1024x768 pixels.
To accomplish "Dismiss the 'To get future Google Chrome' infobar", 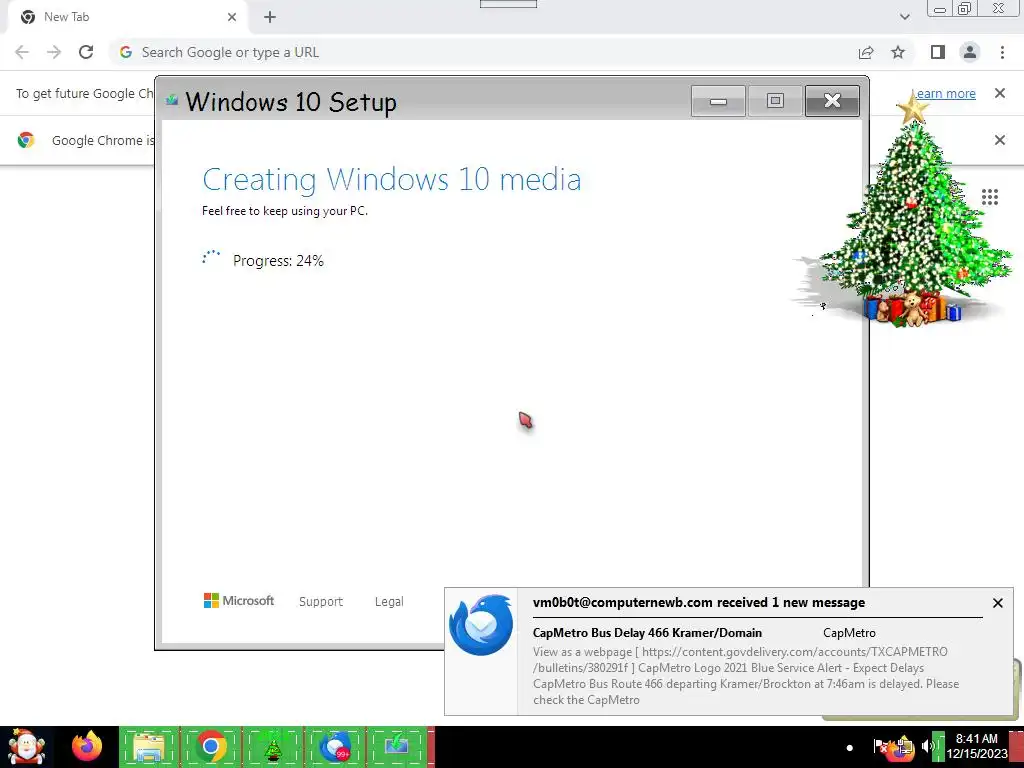I will point(999,93).
